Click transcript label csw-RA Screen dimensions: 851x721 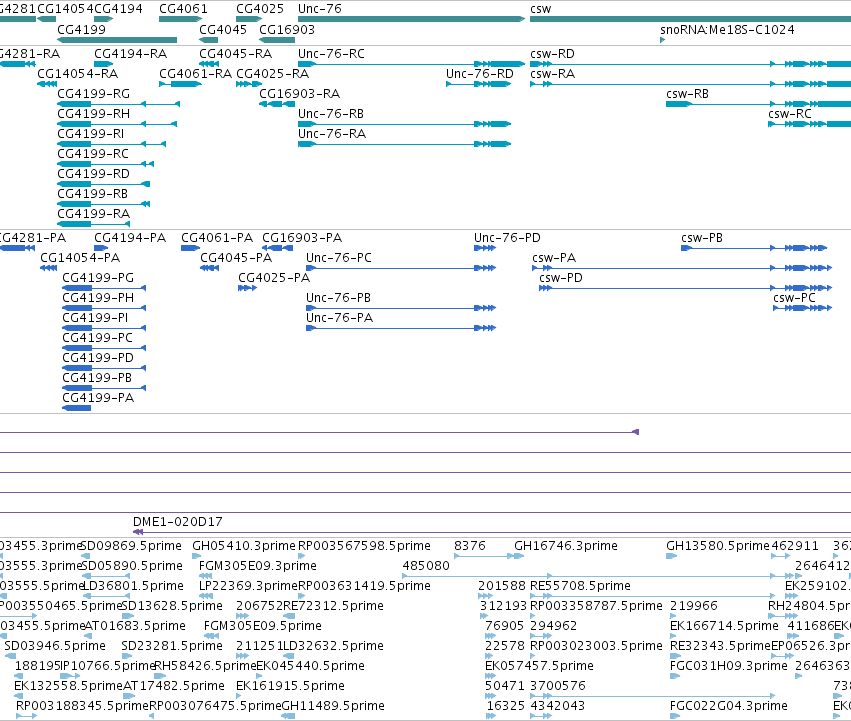coord(552,74)
